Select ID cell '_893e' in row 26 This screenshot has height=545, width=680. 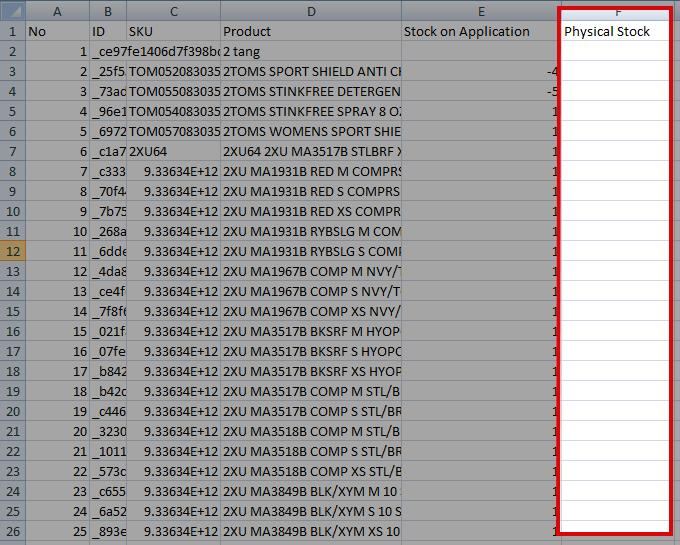pyautogui.click(x=108, y=532)
